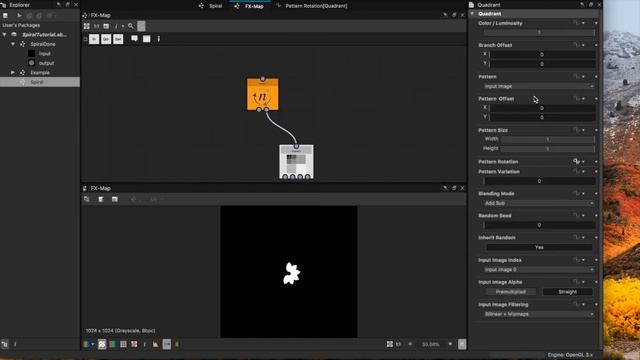Show the histogram icon in 2D view bottom bar

click(x=156, y=344)
